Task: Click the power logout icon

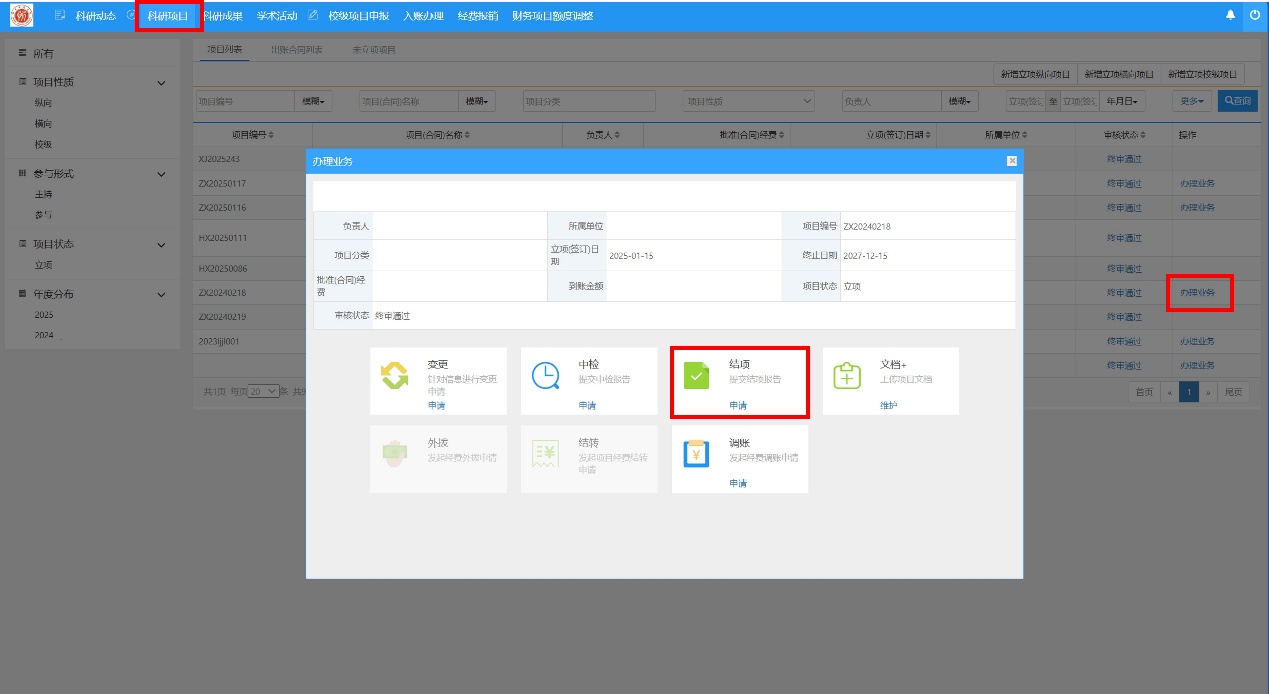Action: (1255, 15)
